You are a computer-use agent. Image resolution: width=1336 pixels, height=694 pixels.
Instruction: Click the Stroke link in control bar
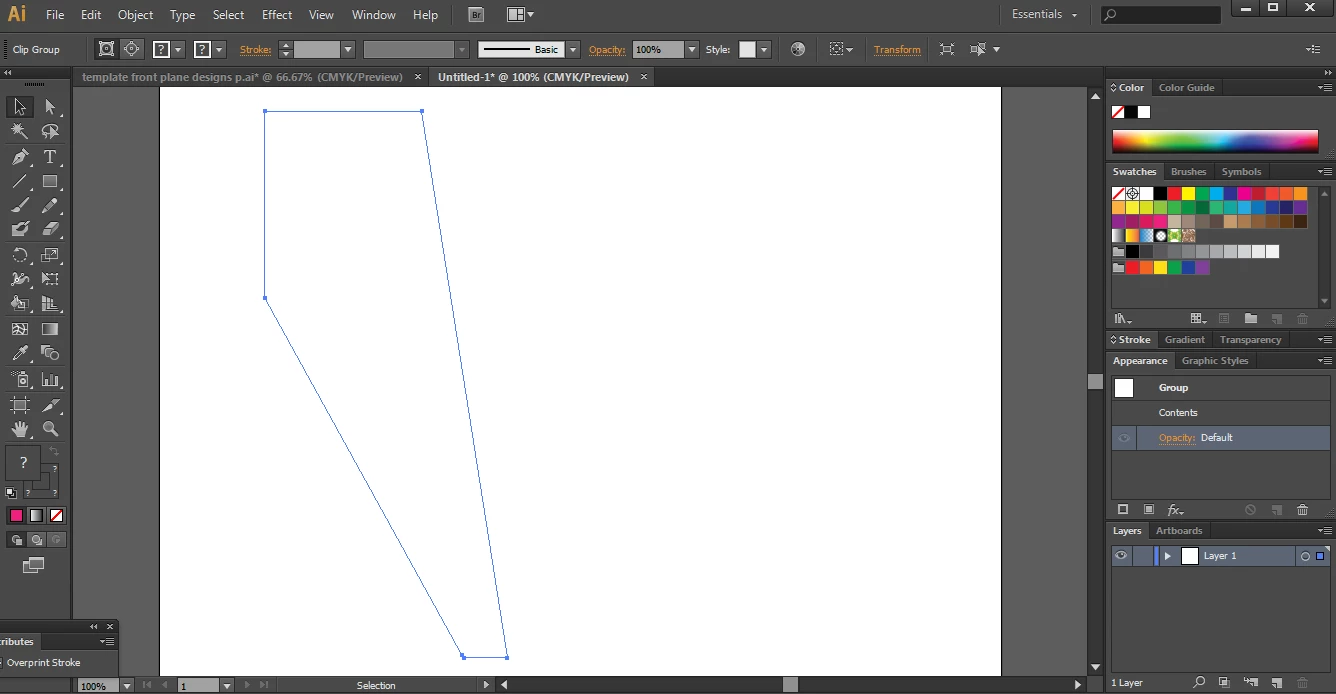256,49
